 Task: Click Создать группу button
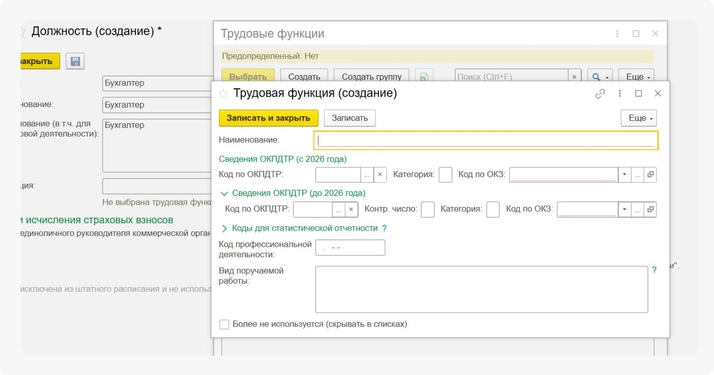(x=372, y=76)
